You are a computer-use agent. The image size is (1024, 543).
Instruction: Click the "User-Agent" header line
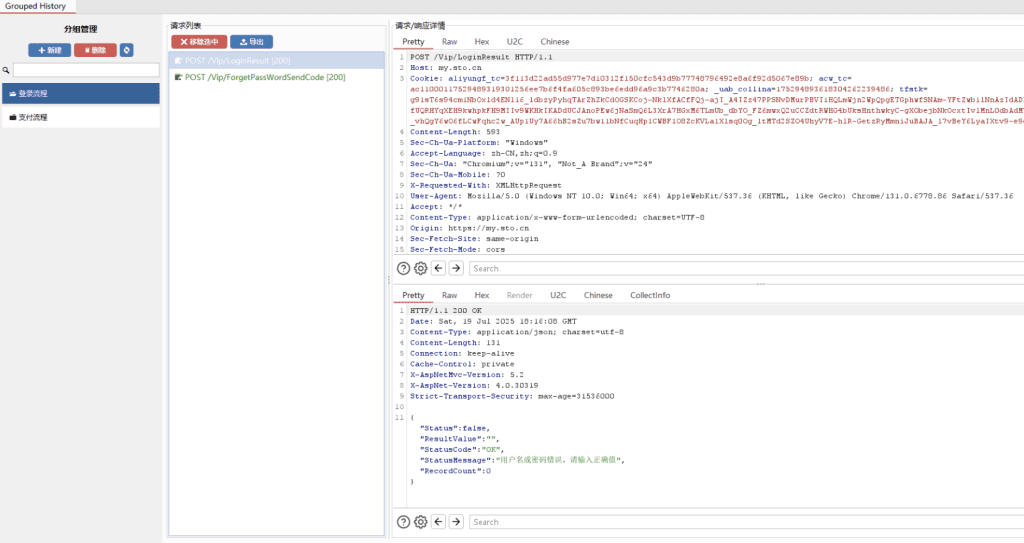pyautogui.click(x=711, y=196)
